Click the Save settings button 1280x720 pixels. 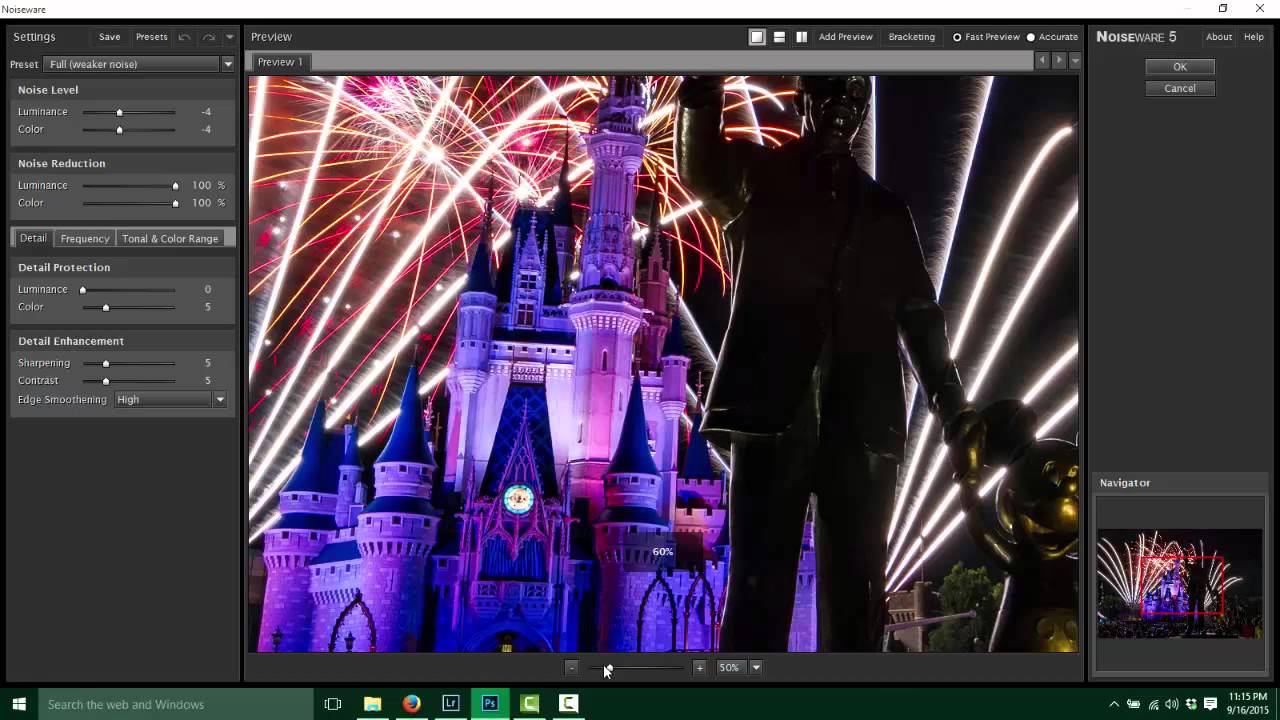[x=110, y=37]
